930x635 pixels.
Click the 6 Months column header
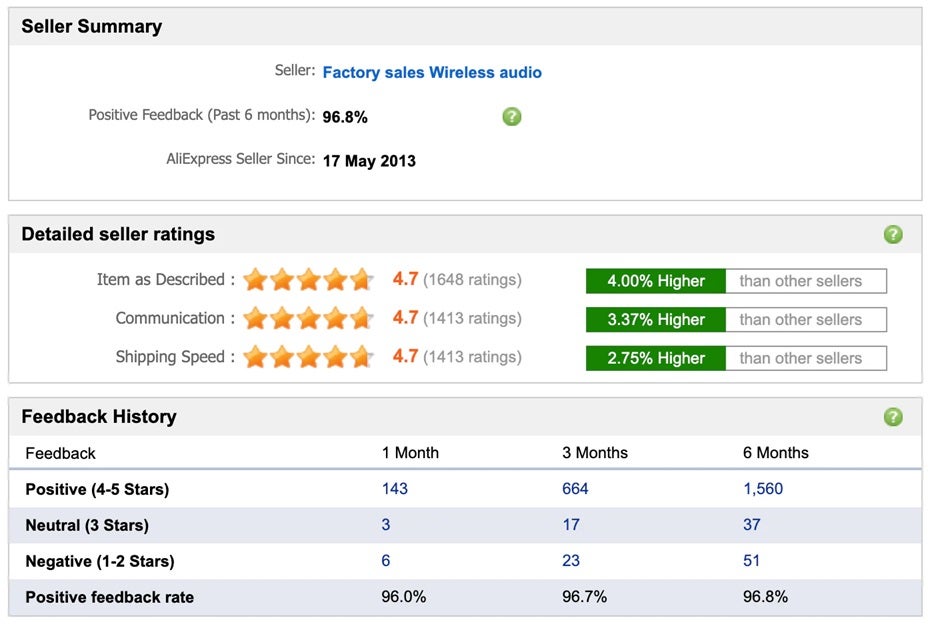coord(775,453)
